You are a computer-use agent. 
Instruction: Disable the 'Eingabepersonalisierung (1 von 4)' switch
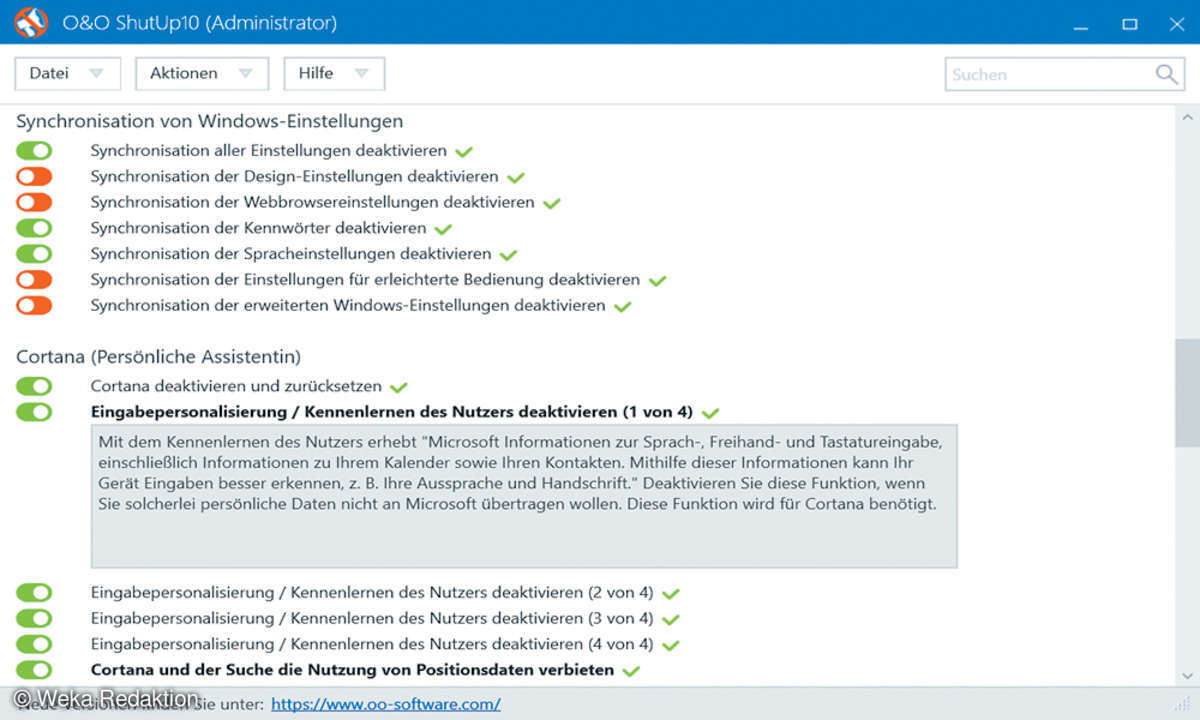tap(34, 412)
